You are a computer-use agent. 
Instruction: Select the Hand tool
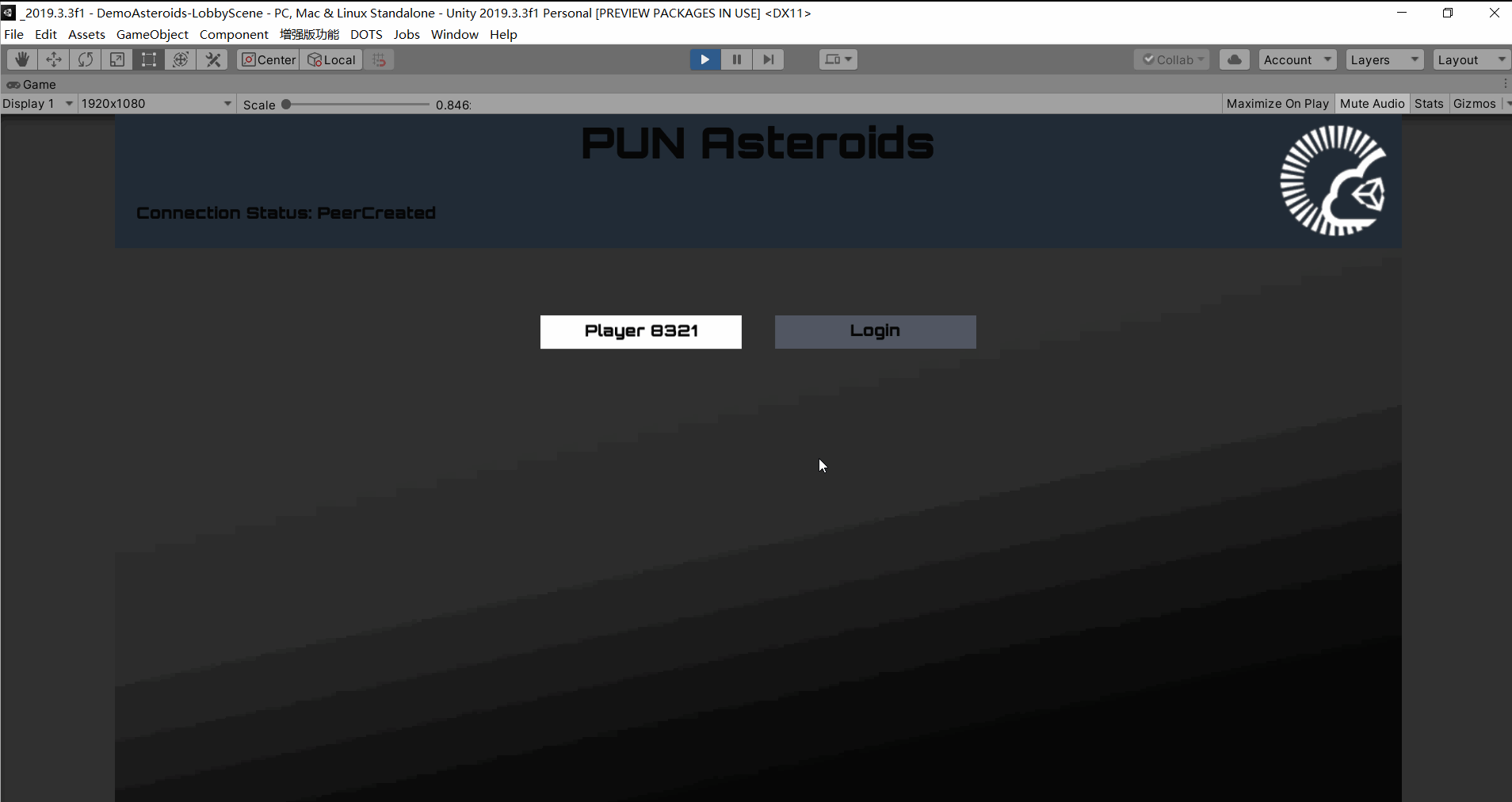(22, 59)
